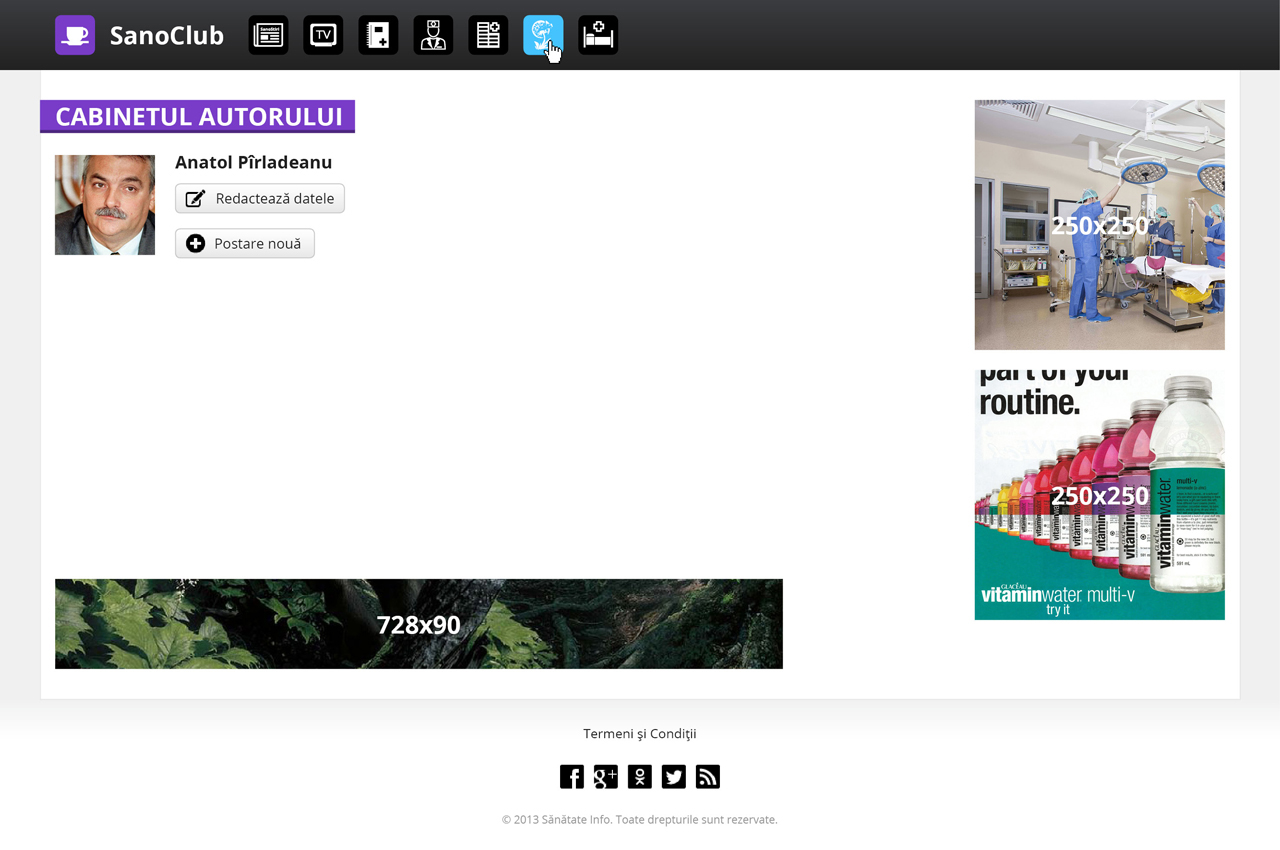Click the TV icon in the navbar
This screenshot has width=1280, height=850.
pyautogui.click(x=323, y=35)
